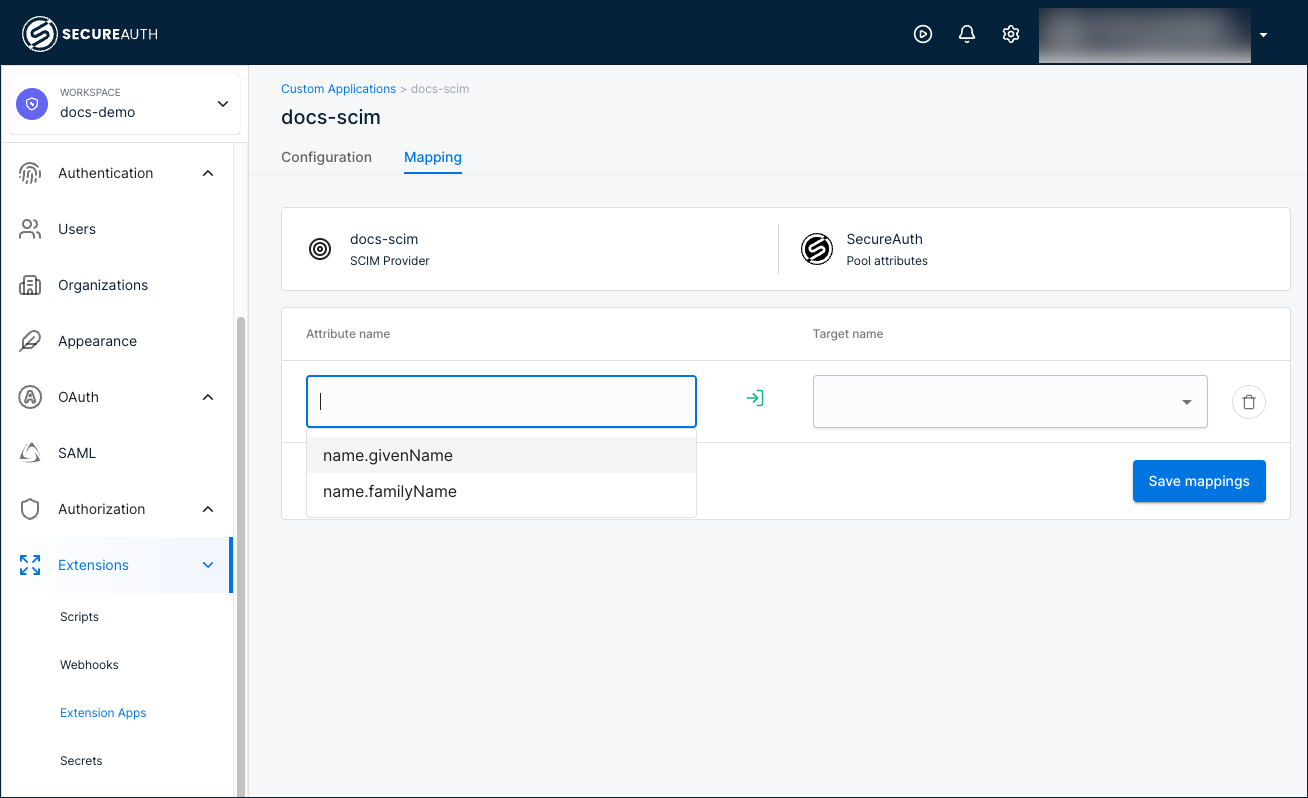Click the Appearance feather icon
The height and width of the screenshot is (798, 1308).
coord(30,341)
